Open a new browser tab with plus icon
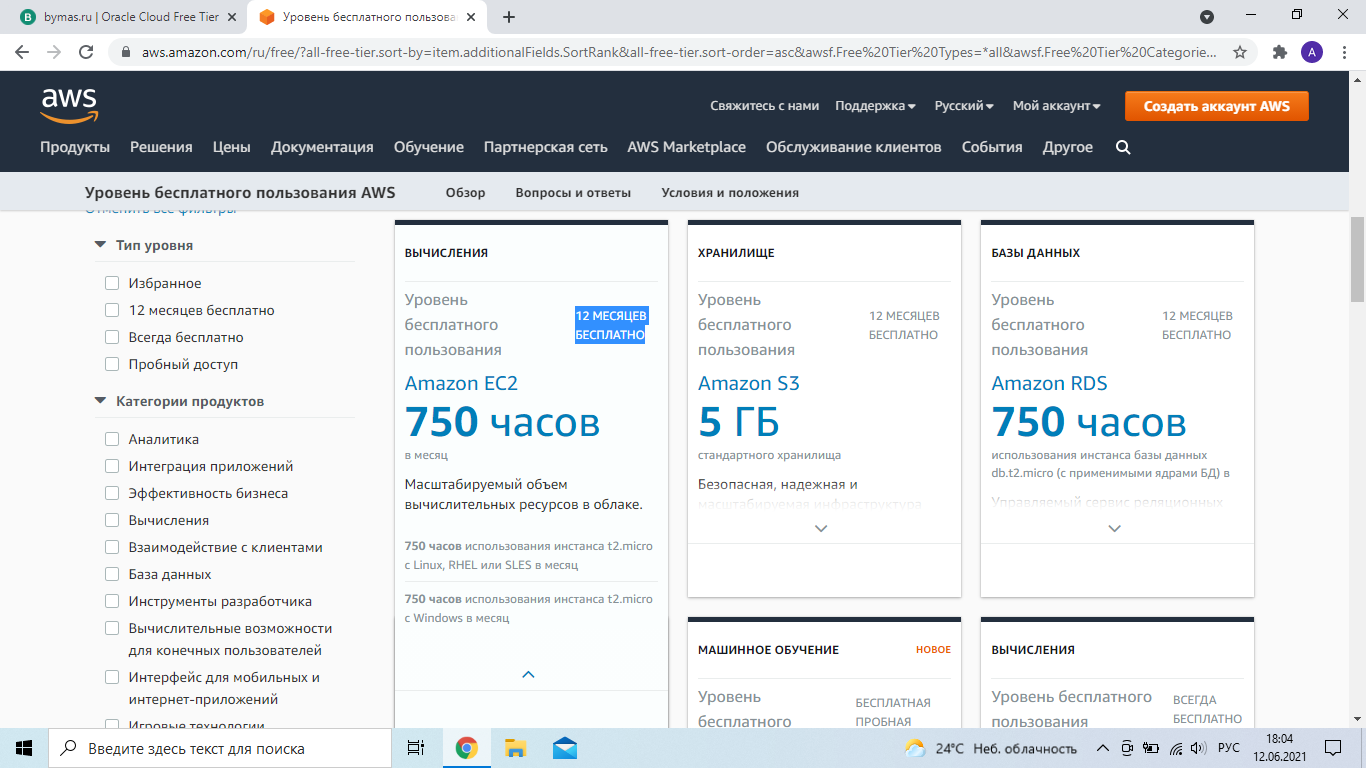The width and height of the screenshot is (1366, 768). (509, 17)
